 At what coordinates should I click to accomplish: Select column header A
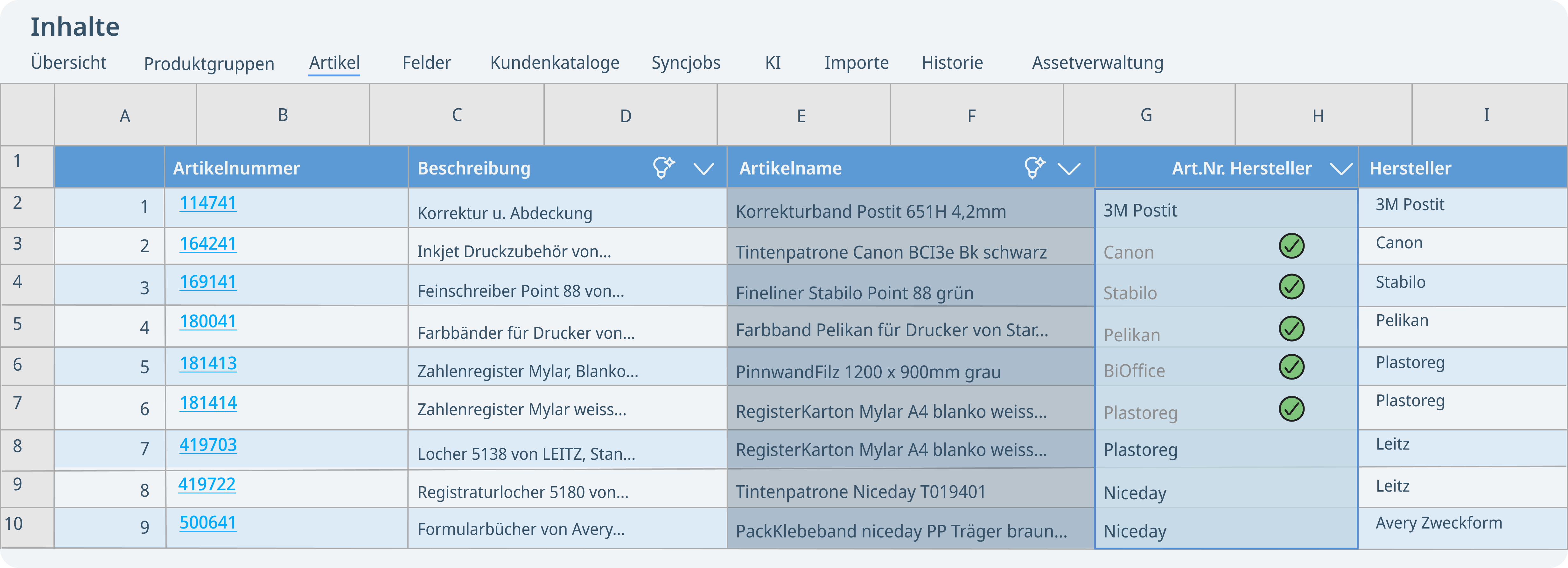pos(125,115)
